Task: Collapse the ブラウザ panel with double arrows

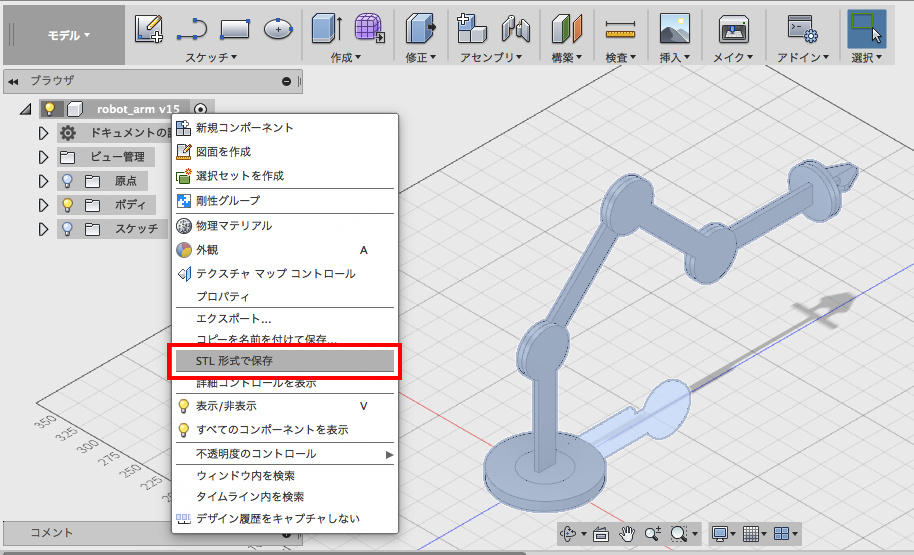Action: (13, 82)
